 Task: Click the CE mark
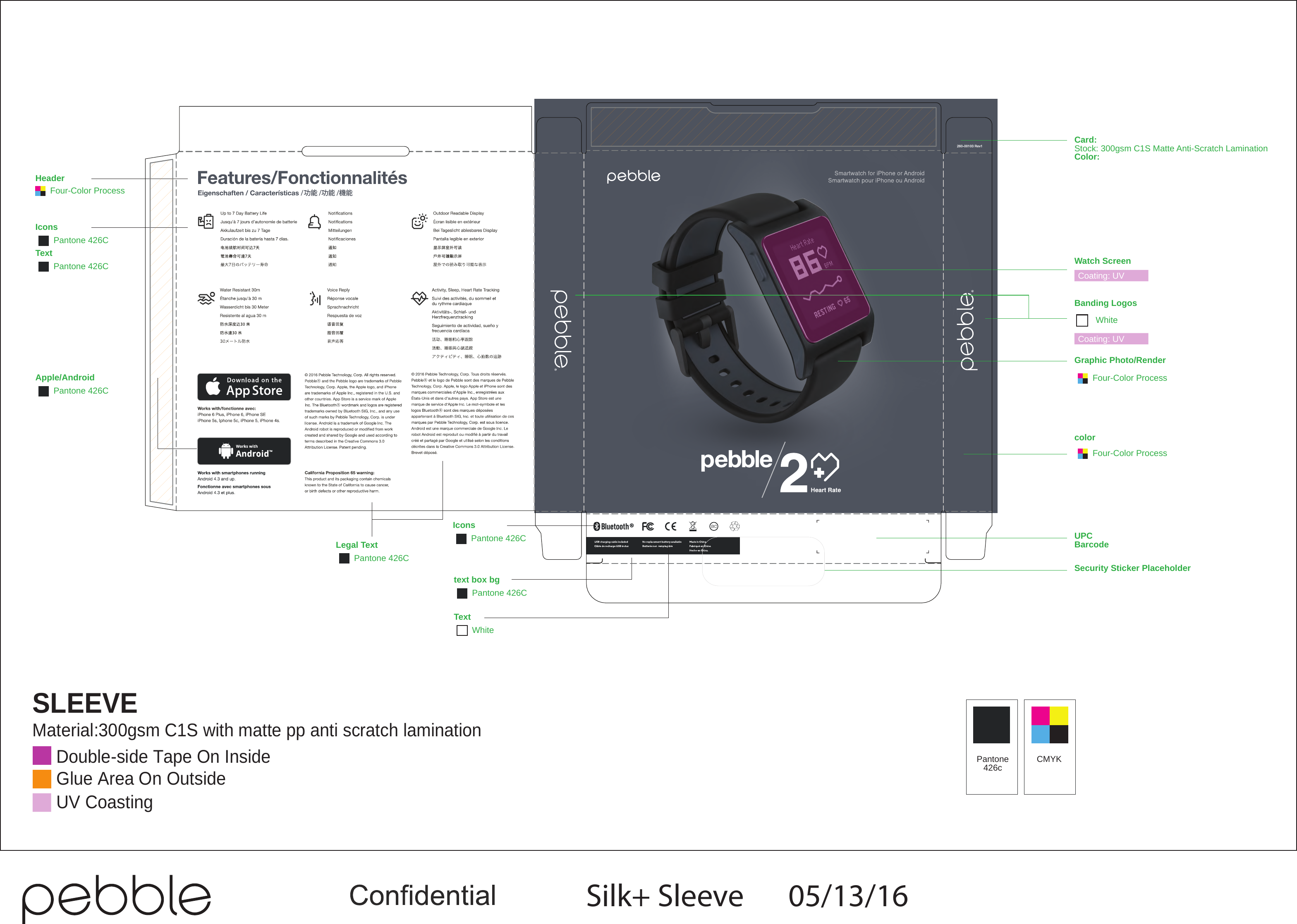pos(670,526)
